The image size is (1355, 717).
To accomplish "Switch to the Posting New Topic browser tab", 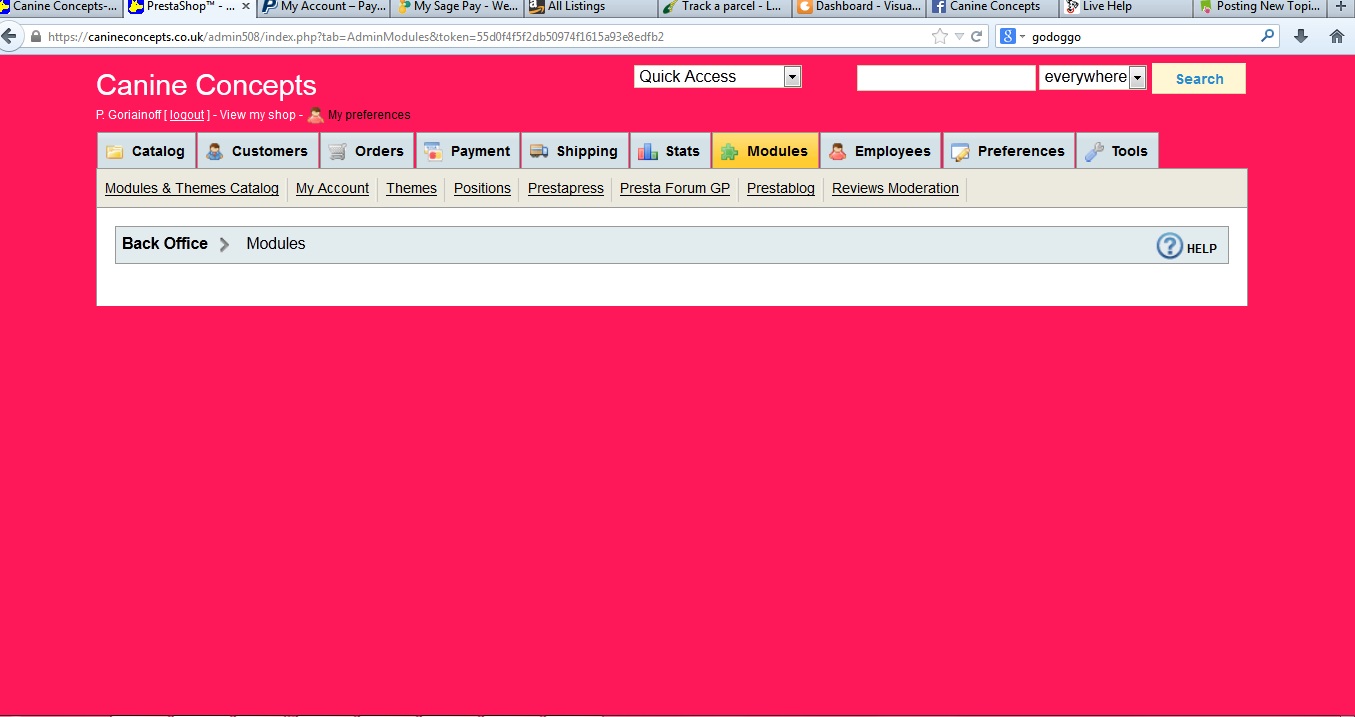I will click(1259, 7).
